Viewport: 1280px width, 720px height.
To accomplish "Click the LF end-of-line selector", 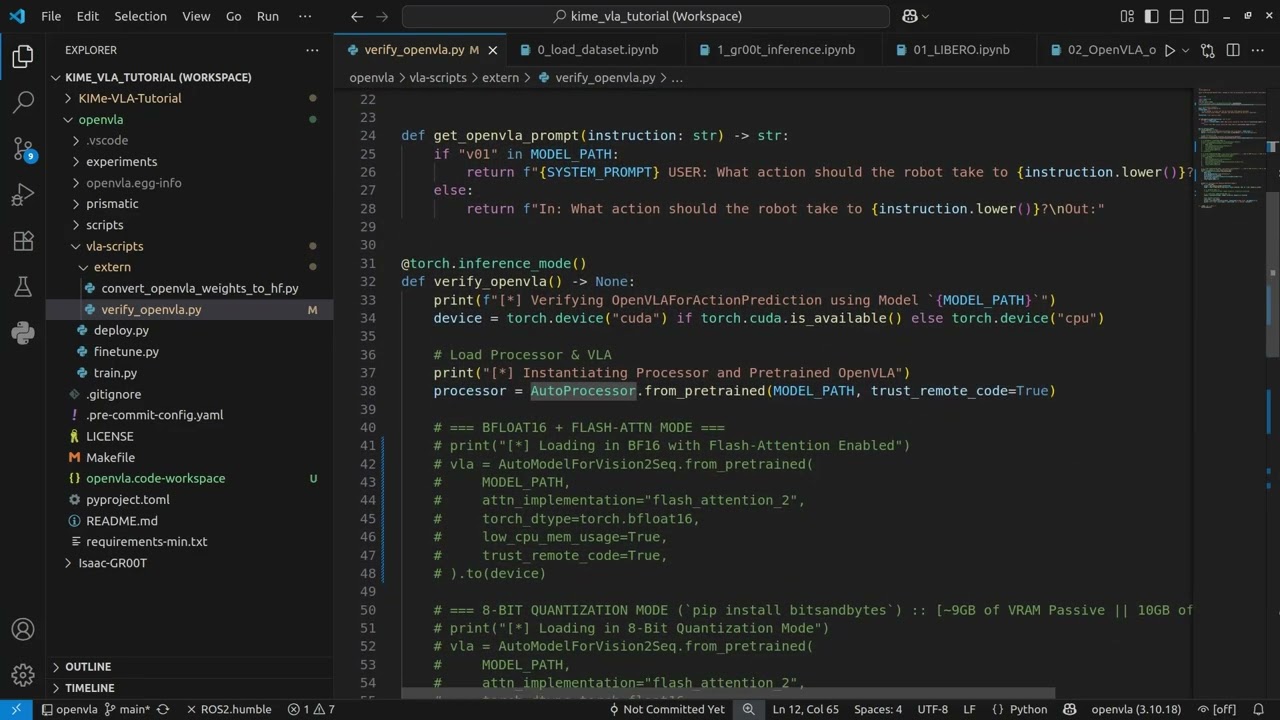I will point(969,709).
